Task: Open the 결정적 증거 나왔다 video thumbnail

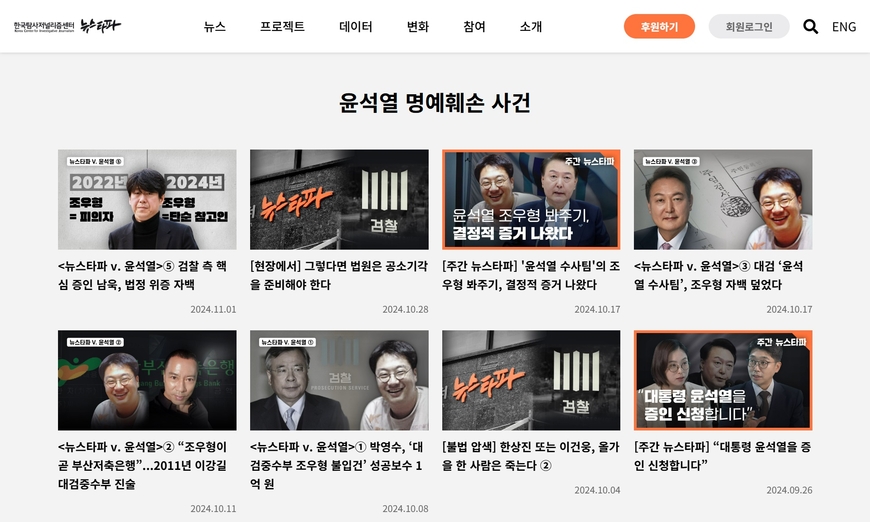Action: [531, 199]
